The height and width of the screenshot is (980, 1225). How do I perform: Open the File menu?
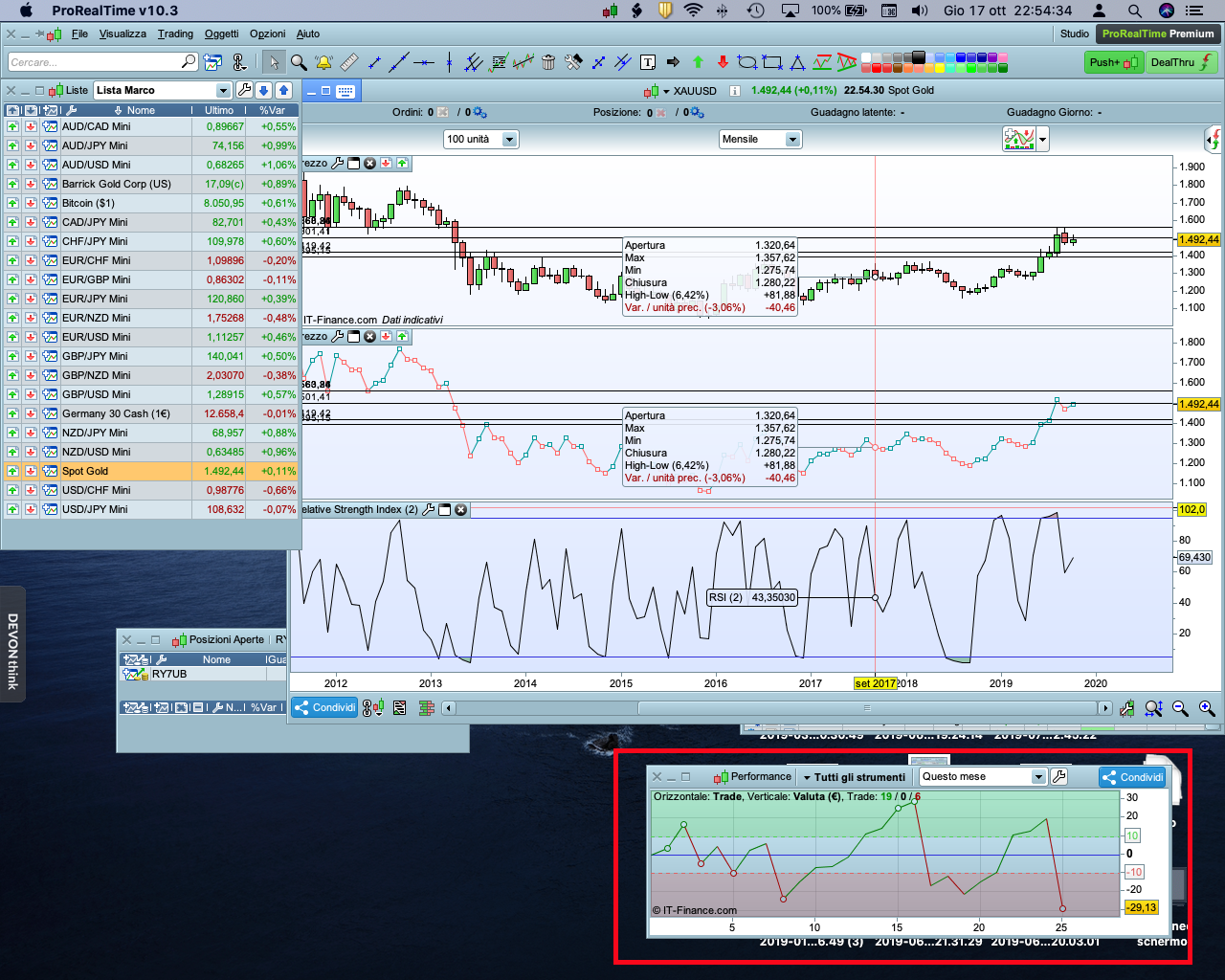tap(79, 33)
